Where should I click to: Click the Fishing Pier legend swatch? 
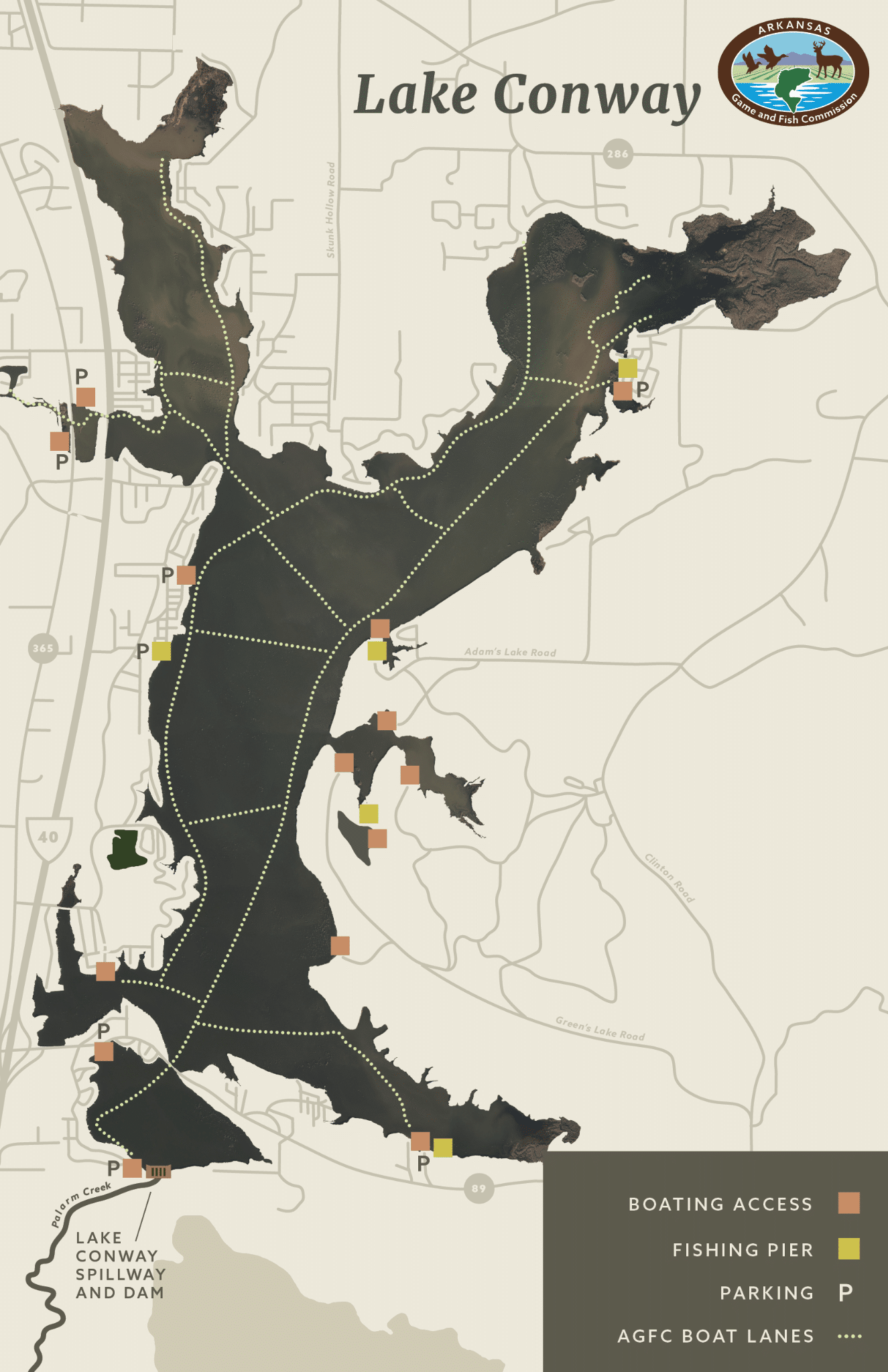[849, 1249]
